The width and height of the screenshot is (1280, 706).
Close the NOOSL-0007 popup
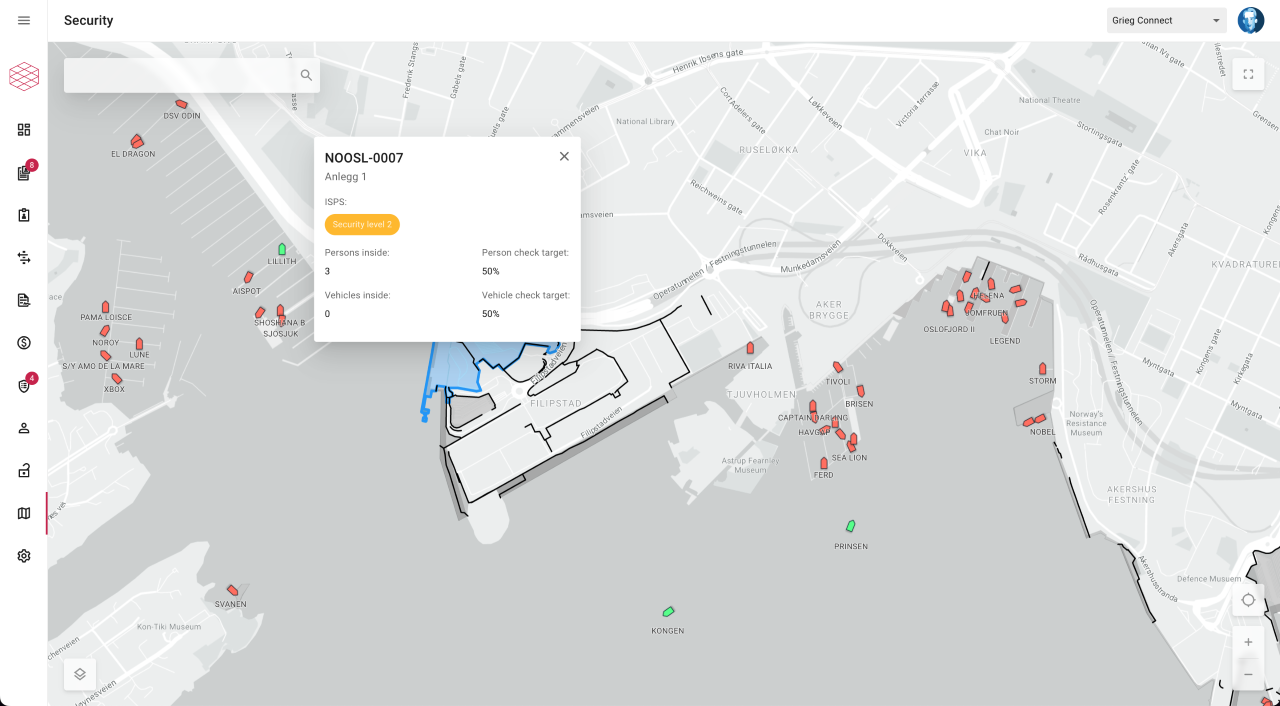pyautogui.click(x=564, y=156)
